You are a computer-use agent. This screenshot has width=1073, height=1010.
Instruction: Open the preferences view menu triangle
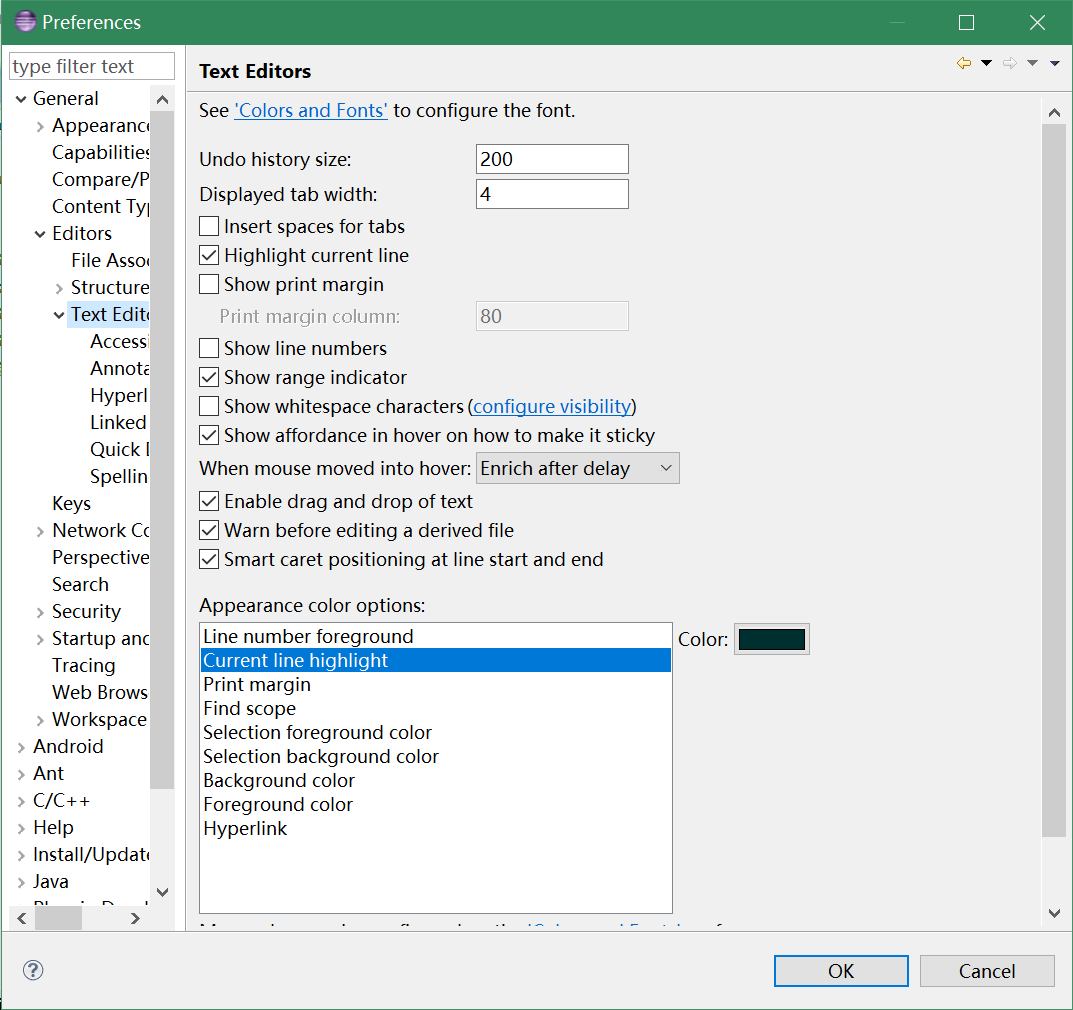click(1055, 64)
